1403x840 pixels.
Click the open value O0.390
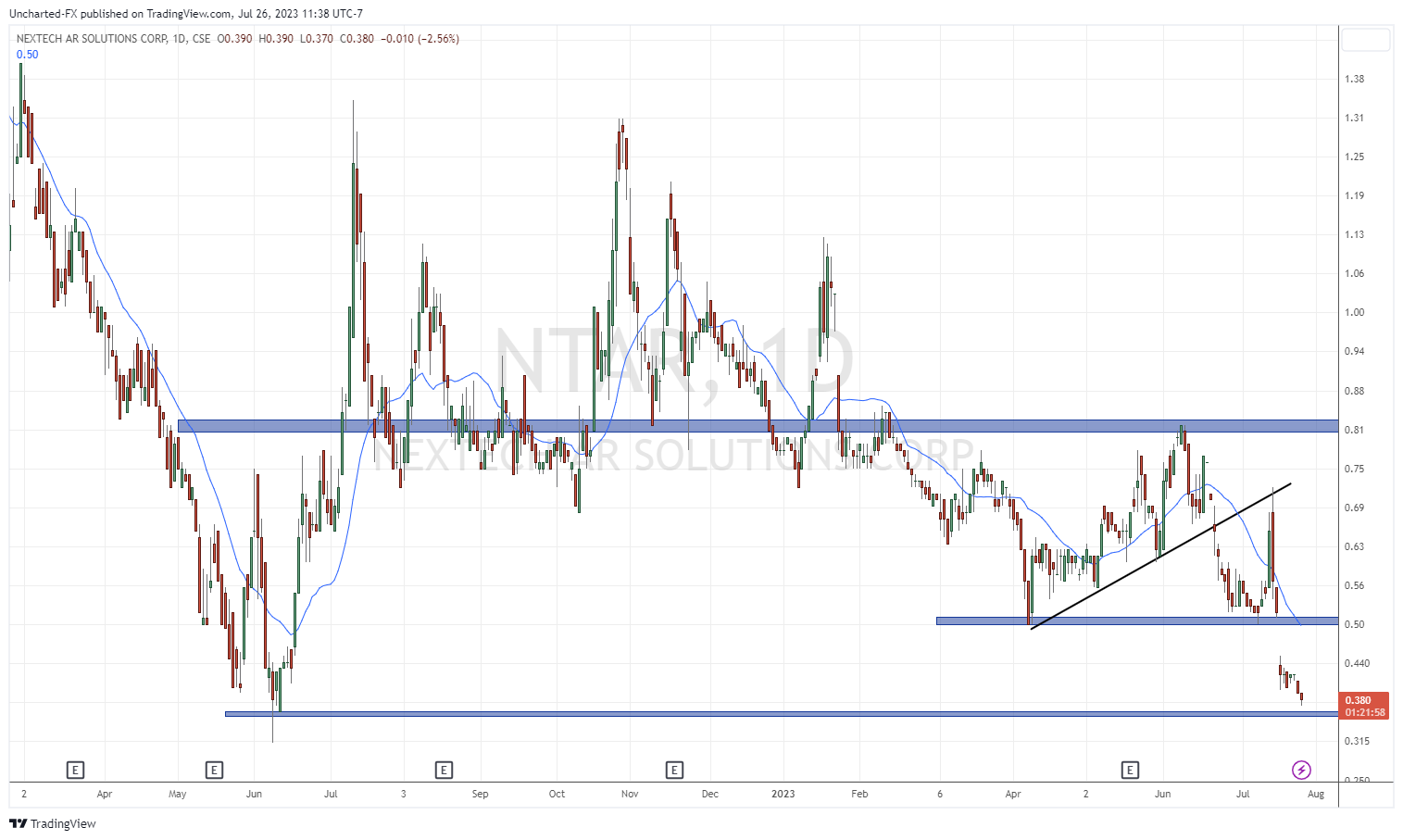pyautogui.click(x=235, y=39)
